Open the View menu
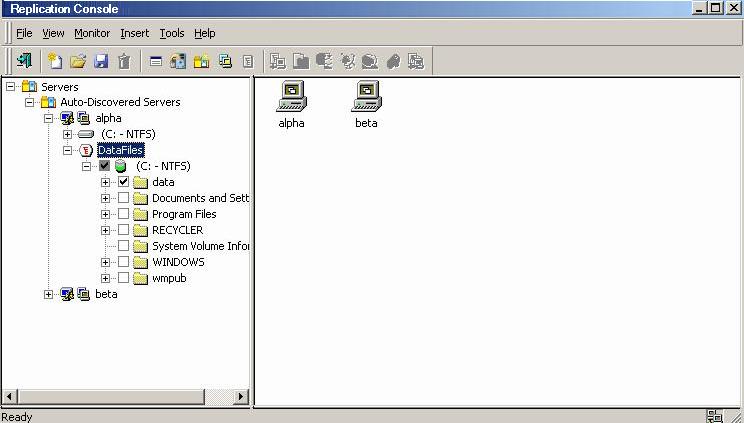 53,33
